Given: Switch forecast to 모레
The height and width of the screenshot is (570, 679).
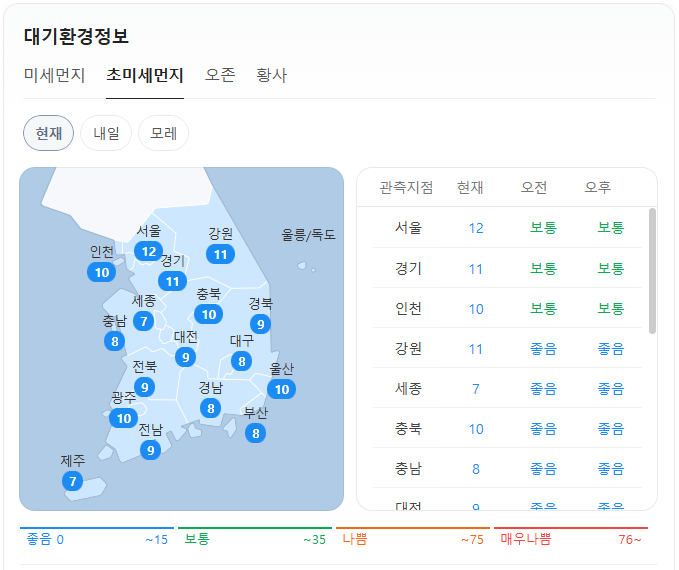Looking at the screenshot, I should click(x=163, y=133).
